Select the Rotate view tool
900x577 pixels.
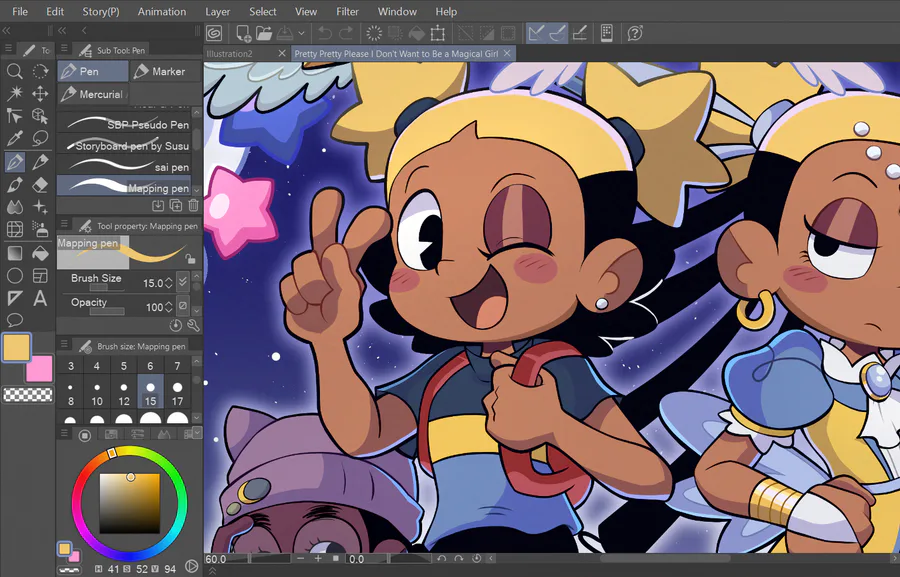click(40, 71)
